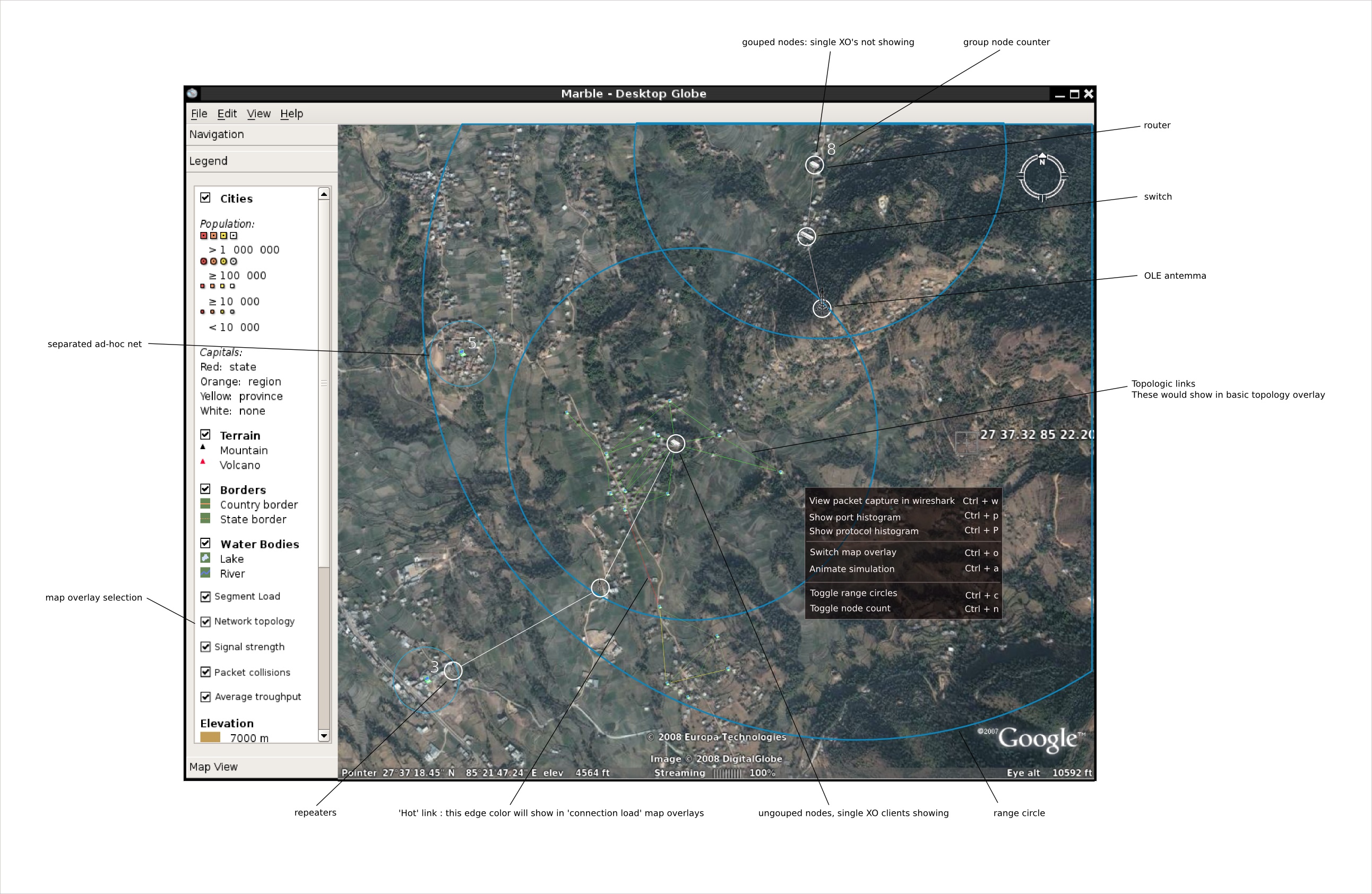
Task: Select Toggle range circles context entry
Action: pyautogui.click(x=853, y=593)
